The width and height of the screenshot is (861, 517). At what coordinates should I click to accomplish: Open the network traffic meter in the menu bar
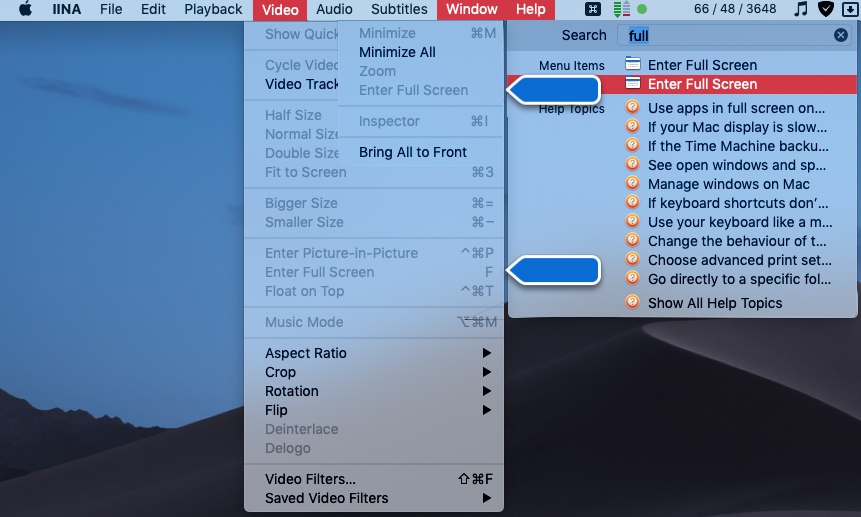(622, 9)
